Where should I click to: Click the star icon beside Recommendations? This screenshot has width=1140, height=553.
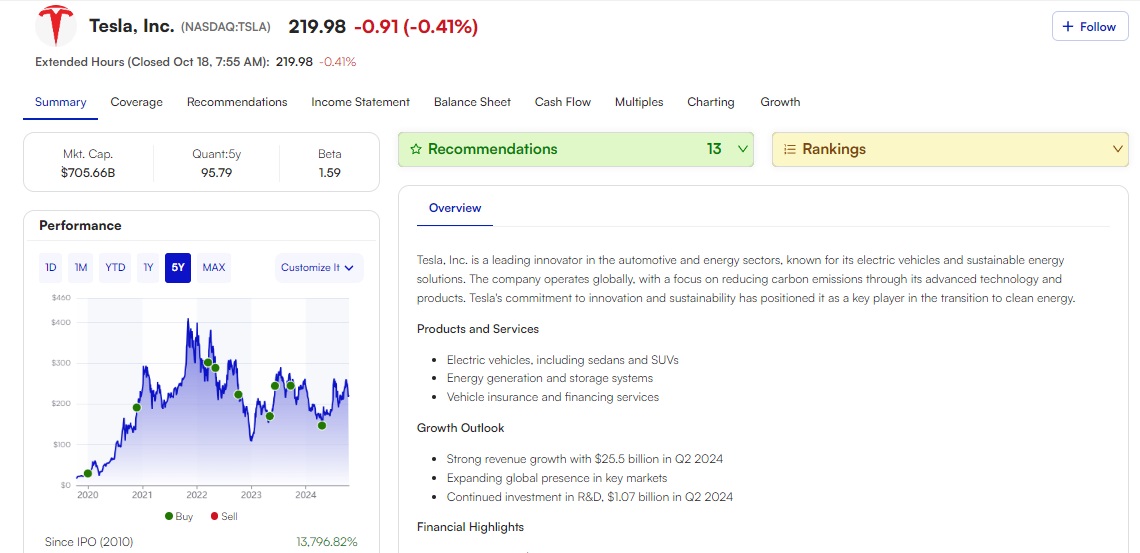point(416,149)
